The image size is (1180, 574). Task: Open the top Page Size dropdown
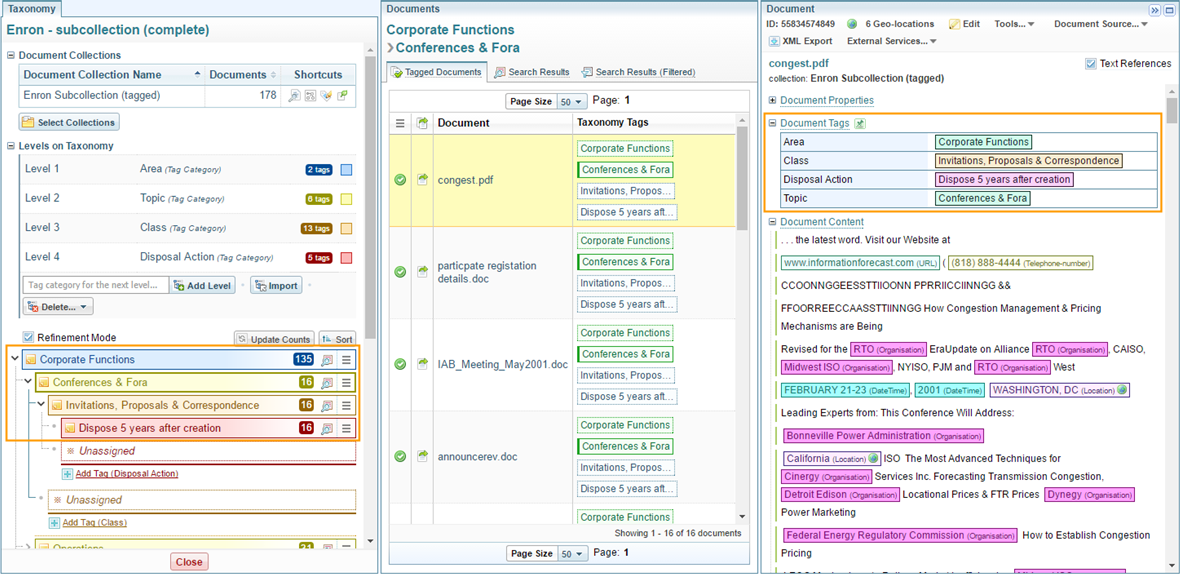tap(572, 102)
